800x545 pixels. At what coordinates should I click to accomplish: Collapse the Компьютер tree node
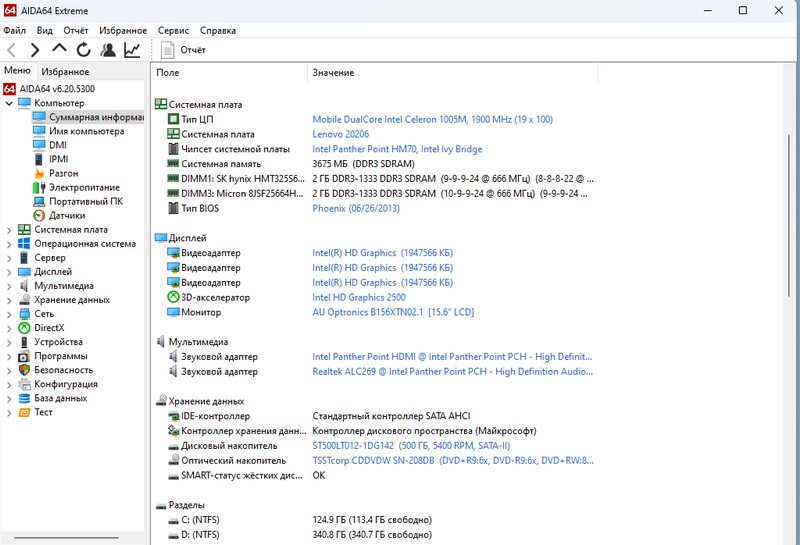pyautogui.click(x=9, y=103)
